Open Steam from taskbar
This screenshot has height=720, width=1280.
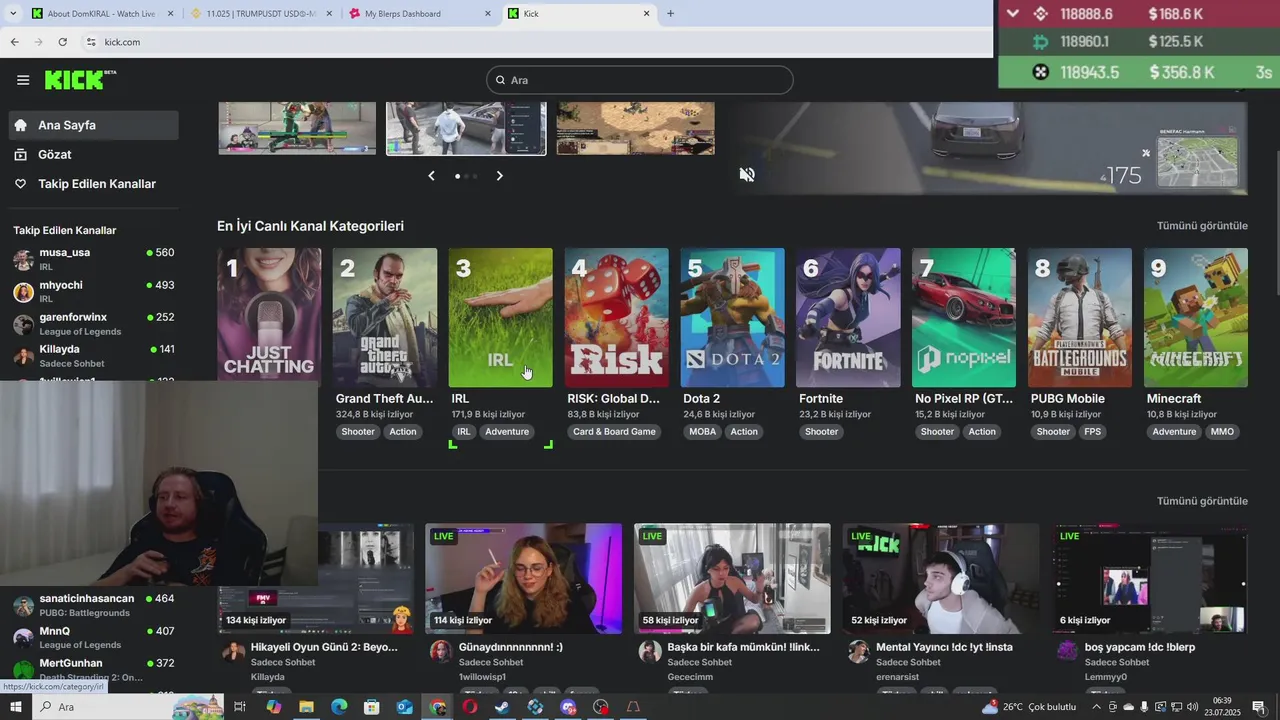pyautogui.click(x=502, y=707)
